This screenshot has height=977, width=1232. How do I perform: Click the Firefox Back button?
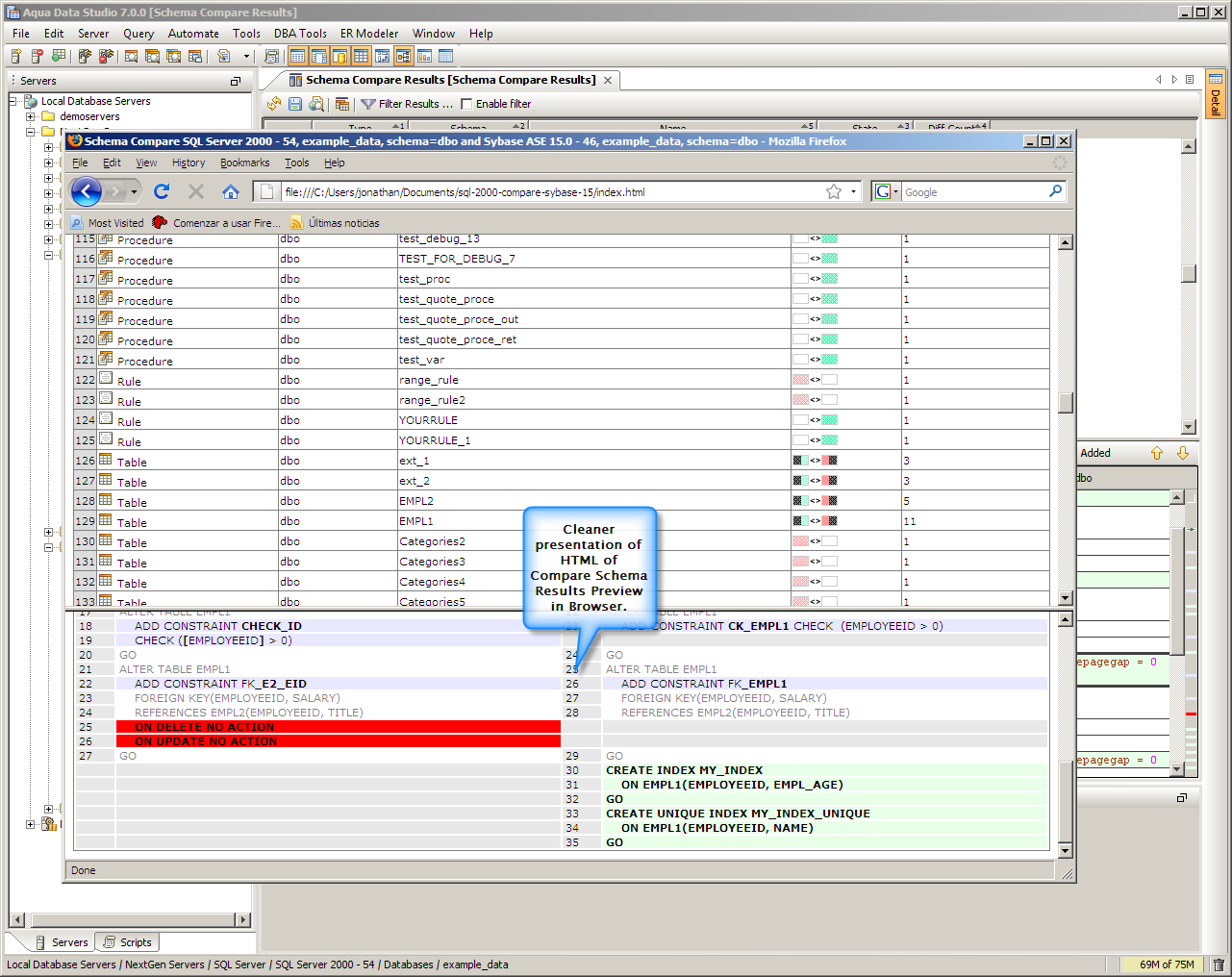86,191
